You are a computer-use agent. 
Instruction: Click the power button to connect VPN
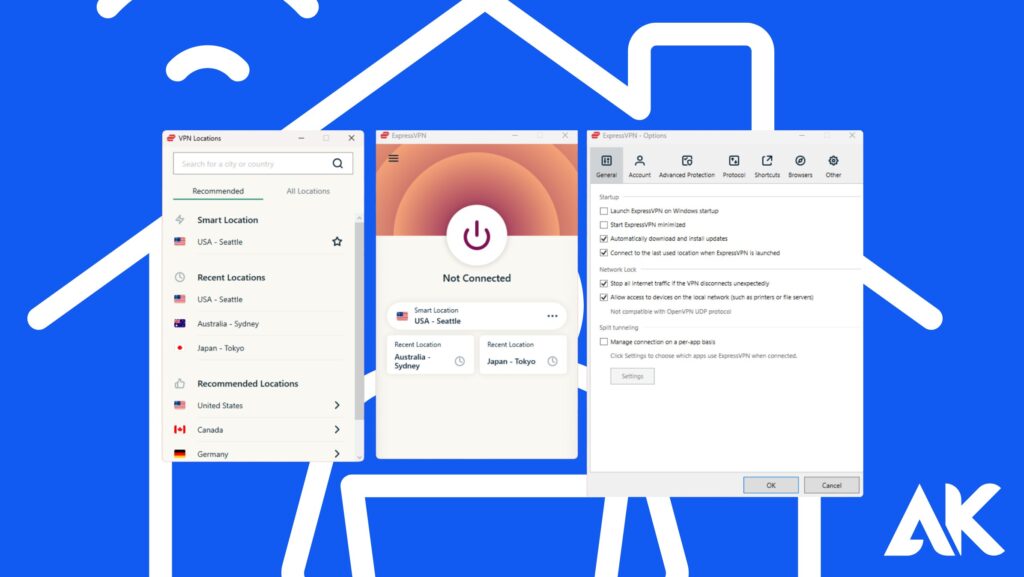(x=477, y=236)
